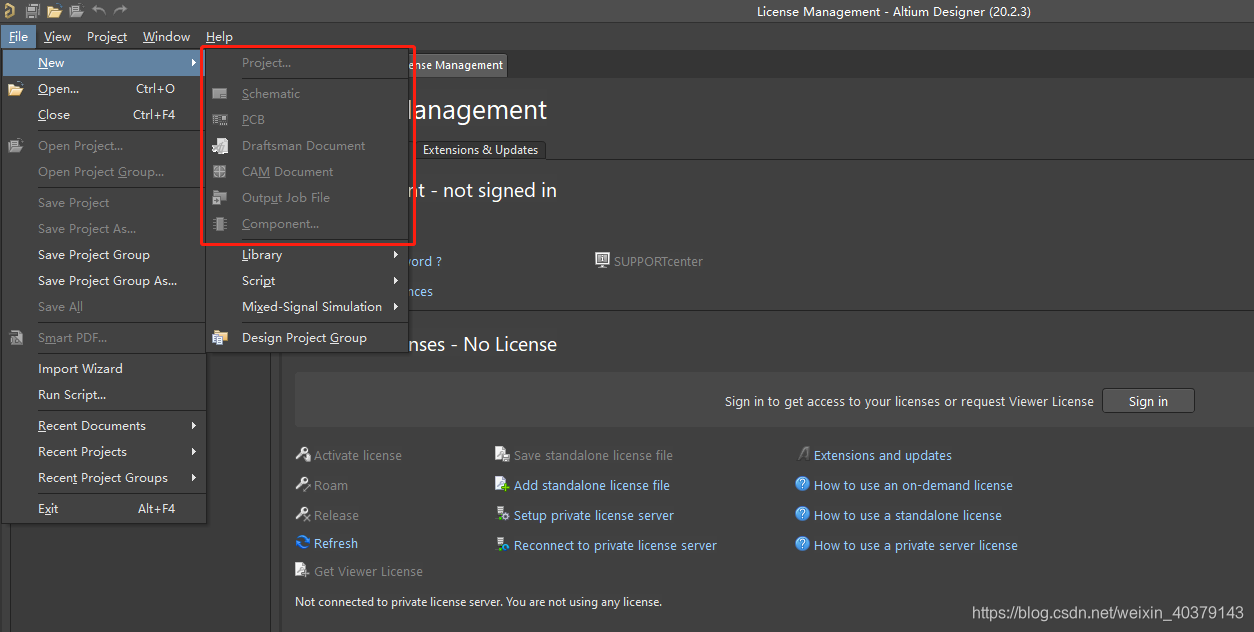Choose the Save Project Group menu item
Viewport: 1254px width, 632px height.
(104, 255)
